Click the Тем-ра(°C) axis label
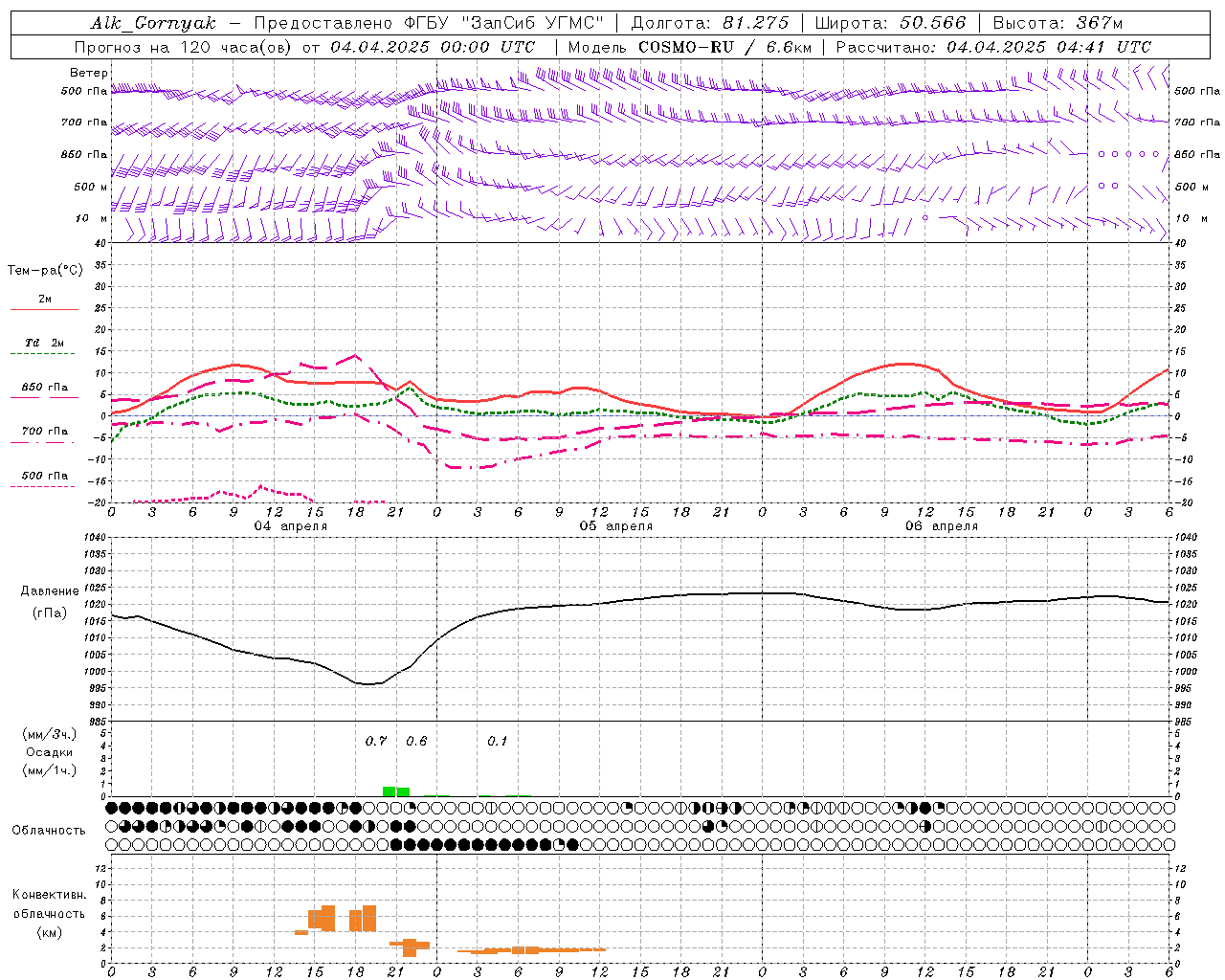Screen dimensions: 1225x980 [45, 271]
